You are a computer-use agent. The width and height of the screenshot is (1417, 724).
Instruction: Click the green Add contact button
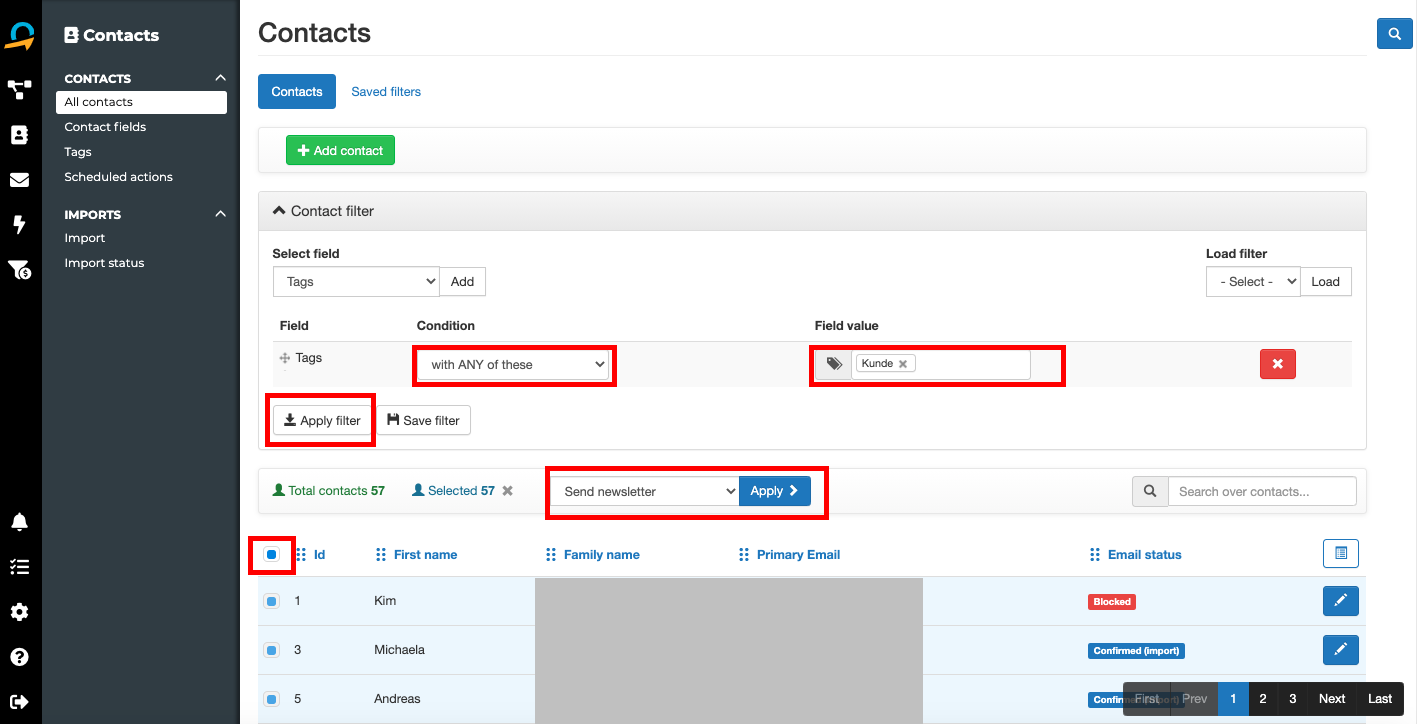340,151
